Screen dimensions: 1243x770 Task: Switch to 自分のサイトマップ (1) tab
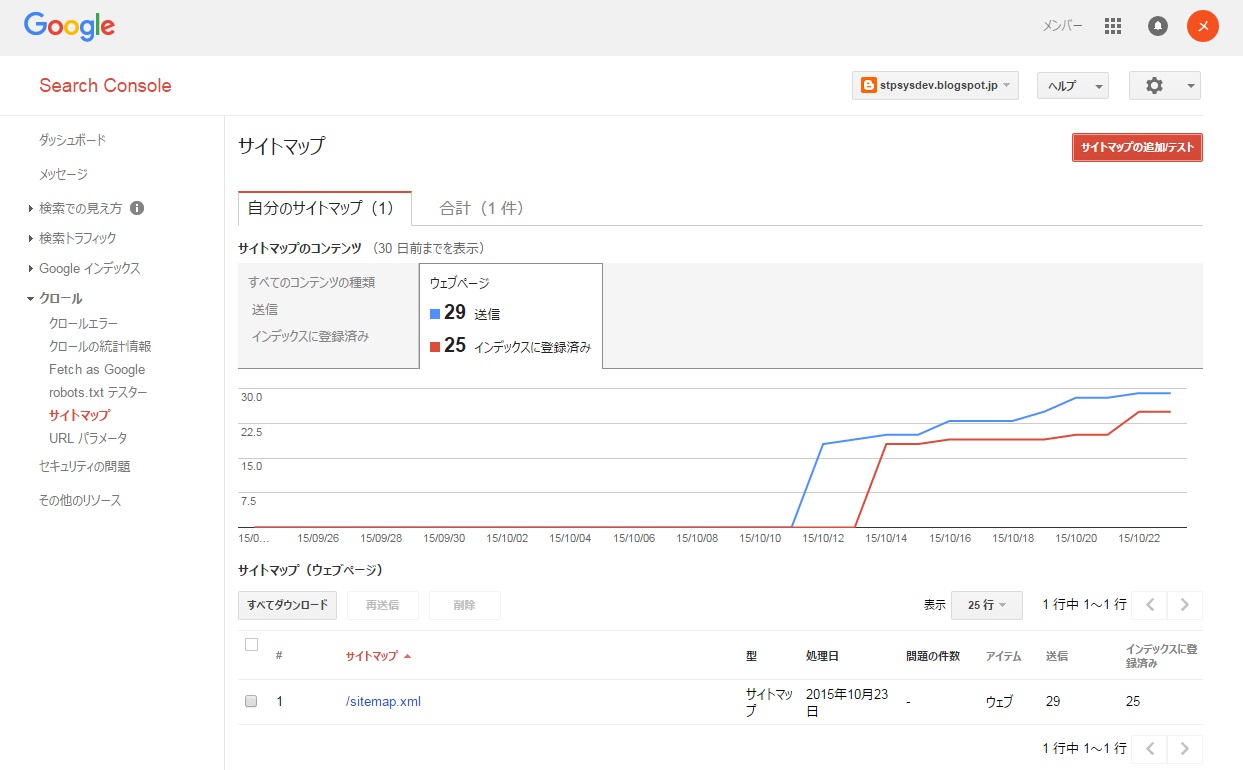pyautogui.click(x=325, y=208)
